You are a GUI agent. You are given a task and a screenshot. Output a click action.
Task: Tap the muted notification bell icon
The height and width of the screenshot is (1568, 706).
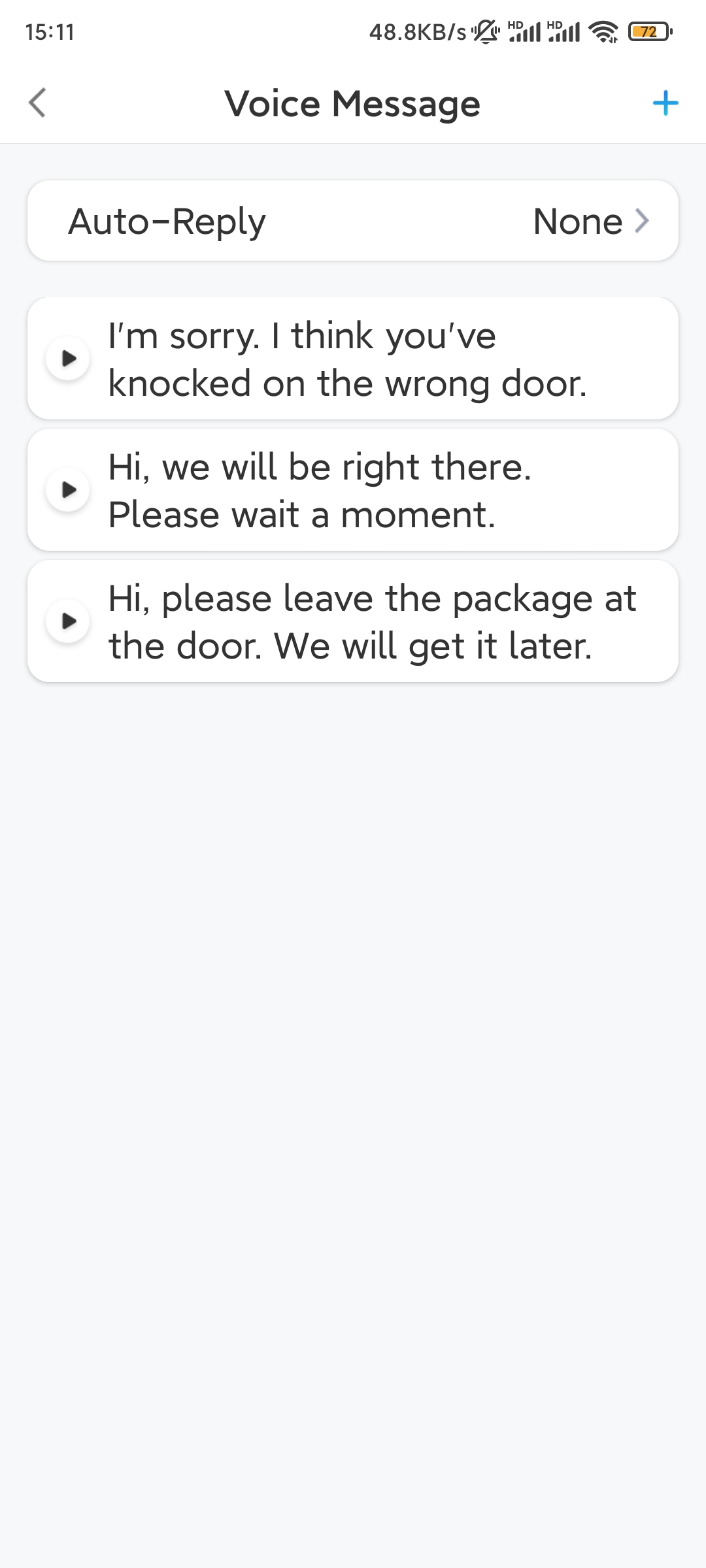click(x=486, y=31)
